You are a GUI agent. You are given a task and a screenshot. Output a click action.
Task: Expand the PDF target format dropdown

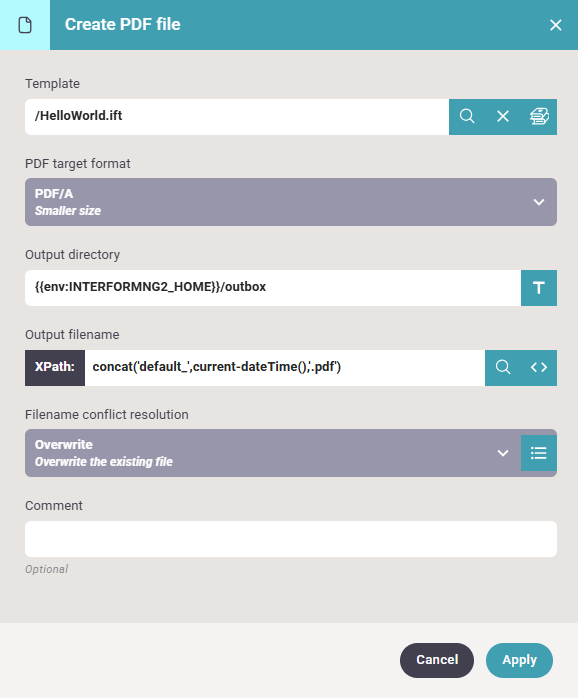point(291,202)
